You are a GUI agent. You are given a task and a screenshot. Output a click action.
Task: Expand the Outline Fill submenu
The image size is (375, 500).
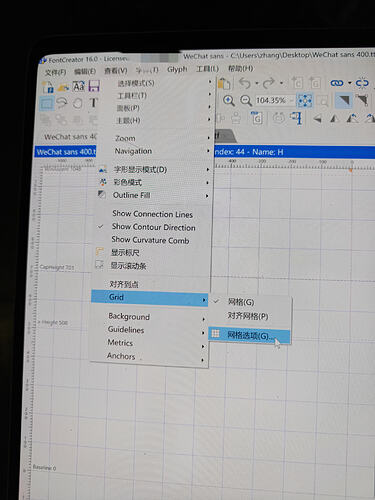point(153,195)
